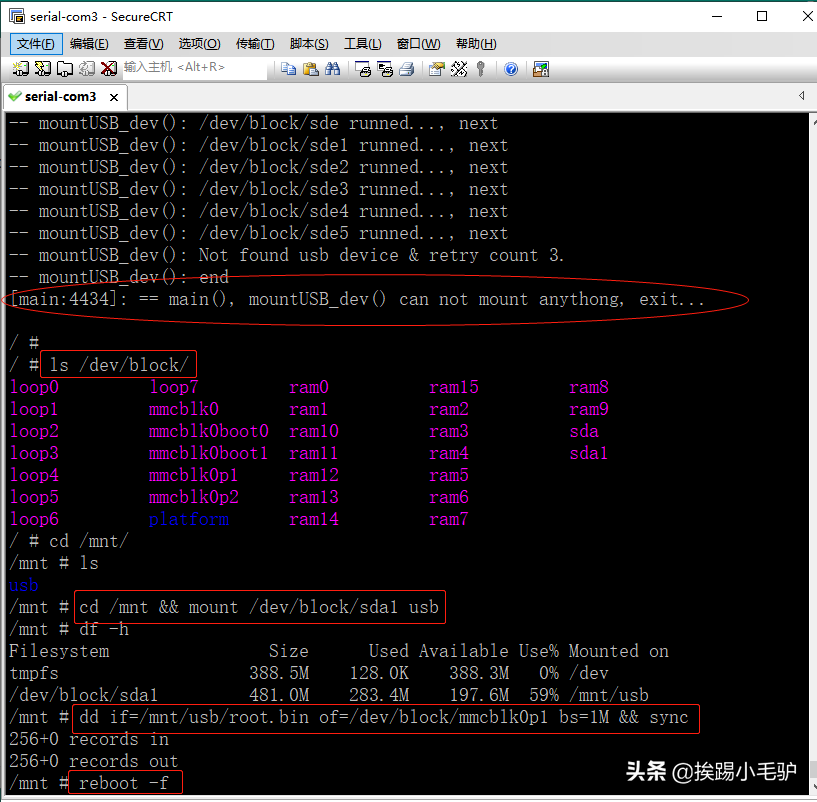The height and width of the screenshot is (802, 817).
Task: Open the 传输(T) menu
Action: pos(255,44)
